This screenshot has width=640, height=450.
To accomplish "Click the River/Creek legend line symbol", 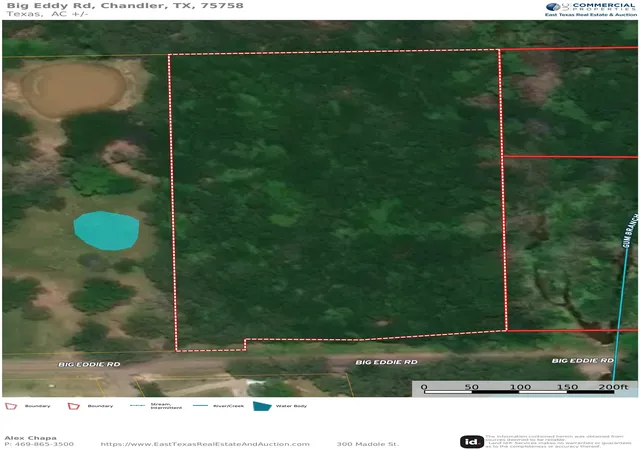I will tap(200, 405).
